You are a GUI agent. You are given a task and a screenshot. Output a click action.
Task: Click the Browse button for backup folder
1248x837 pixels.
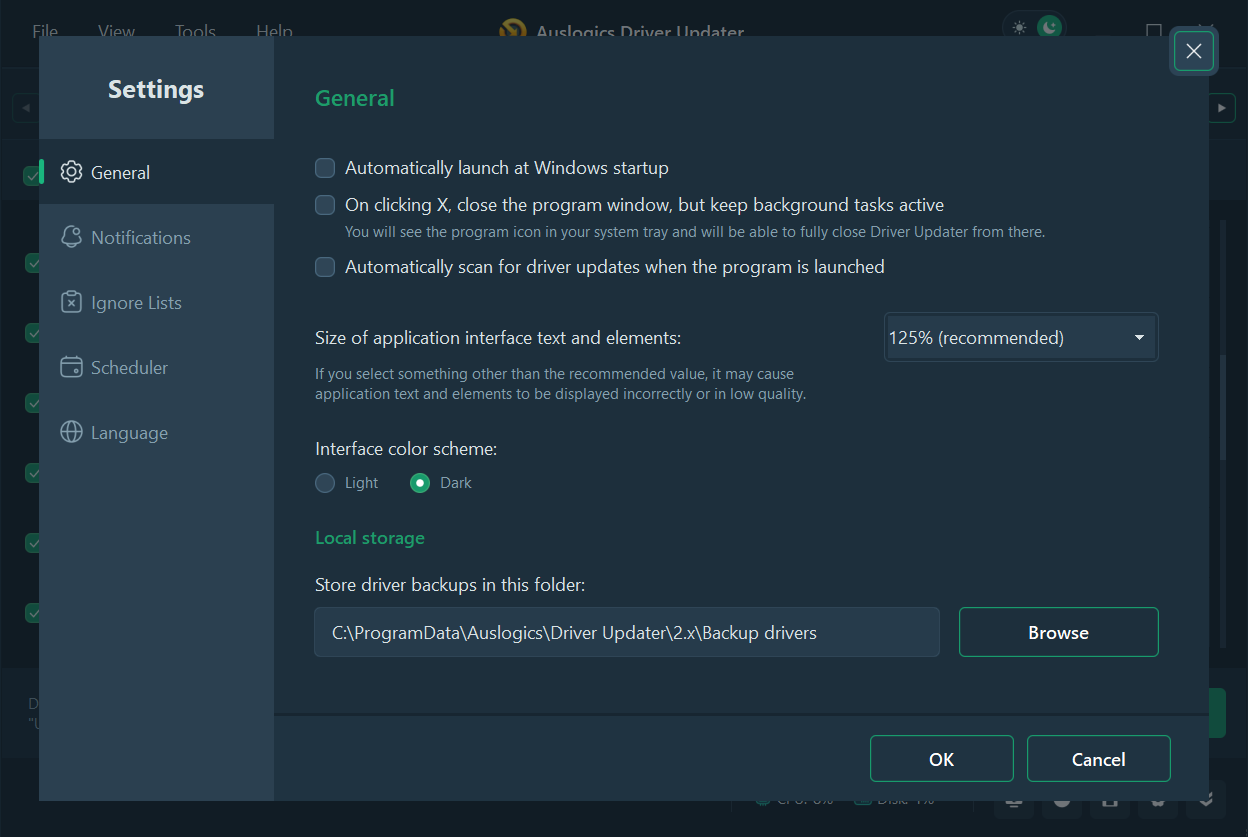[x=1058, y=632]
